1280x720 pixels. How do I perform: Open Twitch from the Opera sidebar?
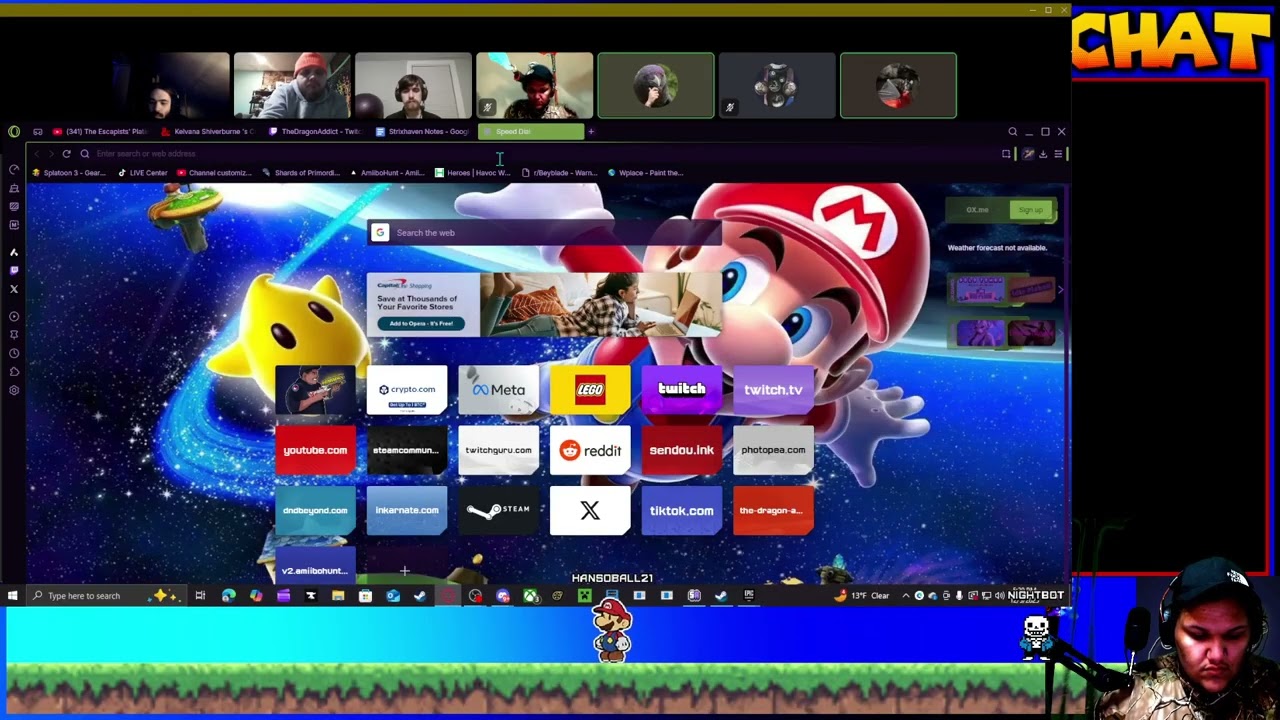(14, 270)
